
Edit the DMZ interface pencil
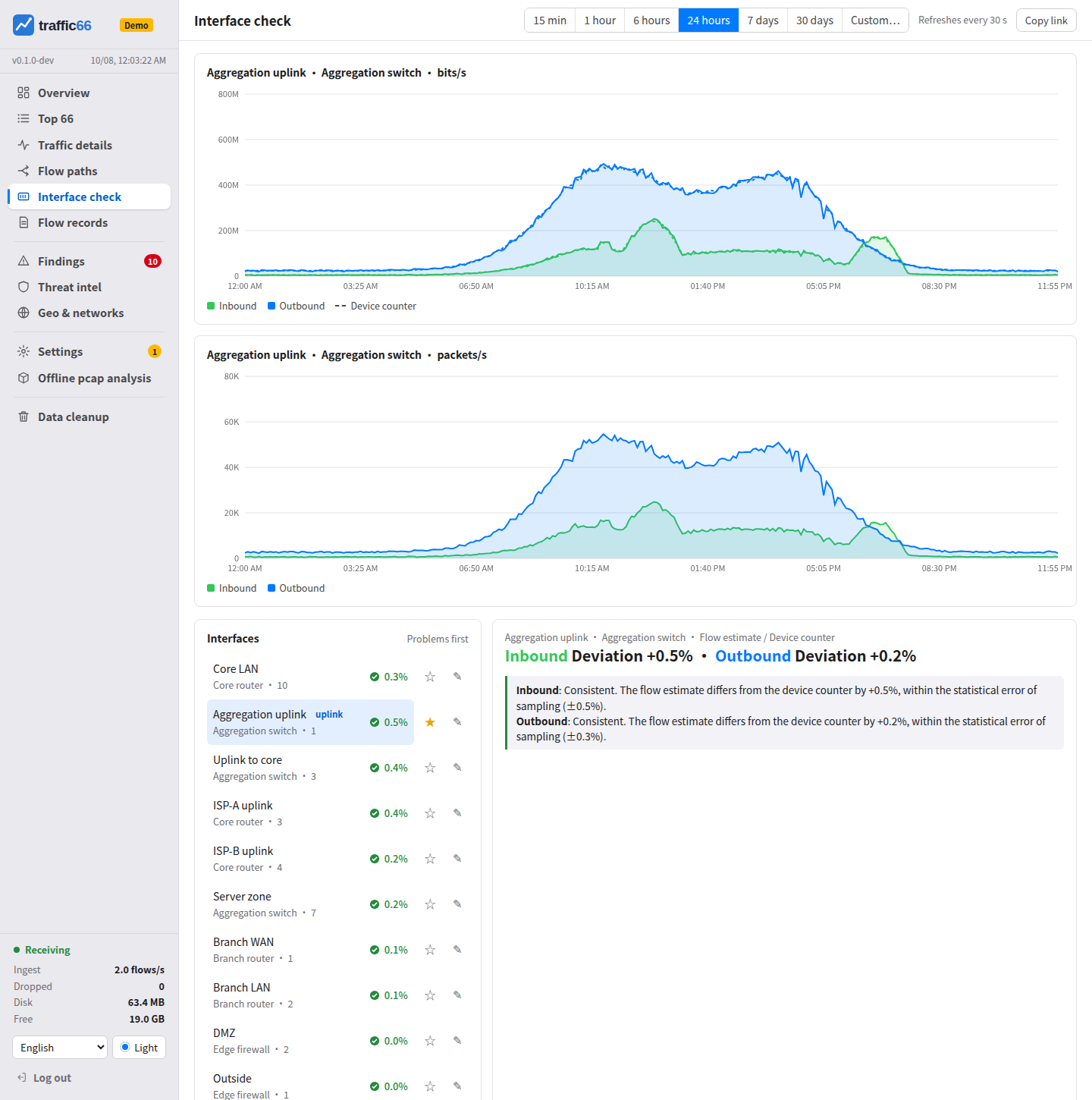pyautogui.click(x=457, y=1040)
